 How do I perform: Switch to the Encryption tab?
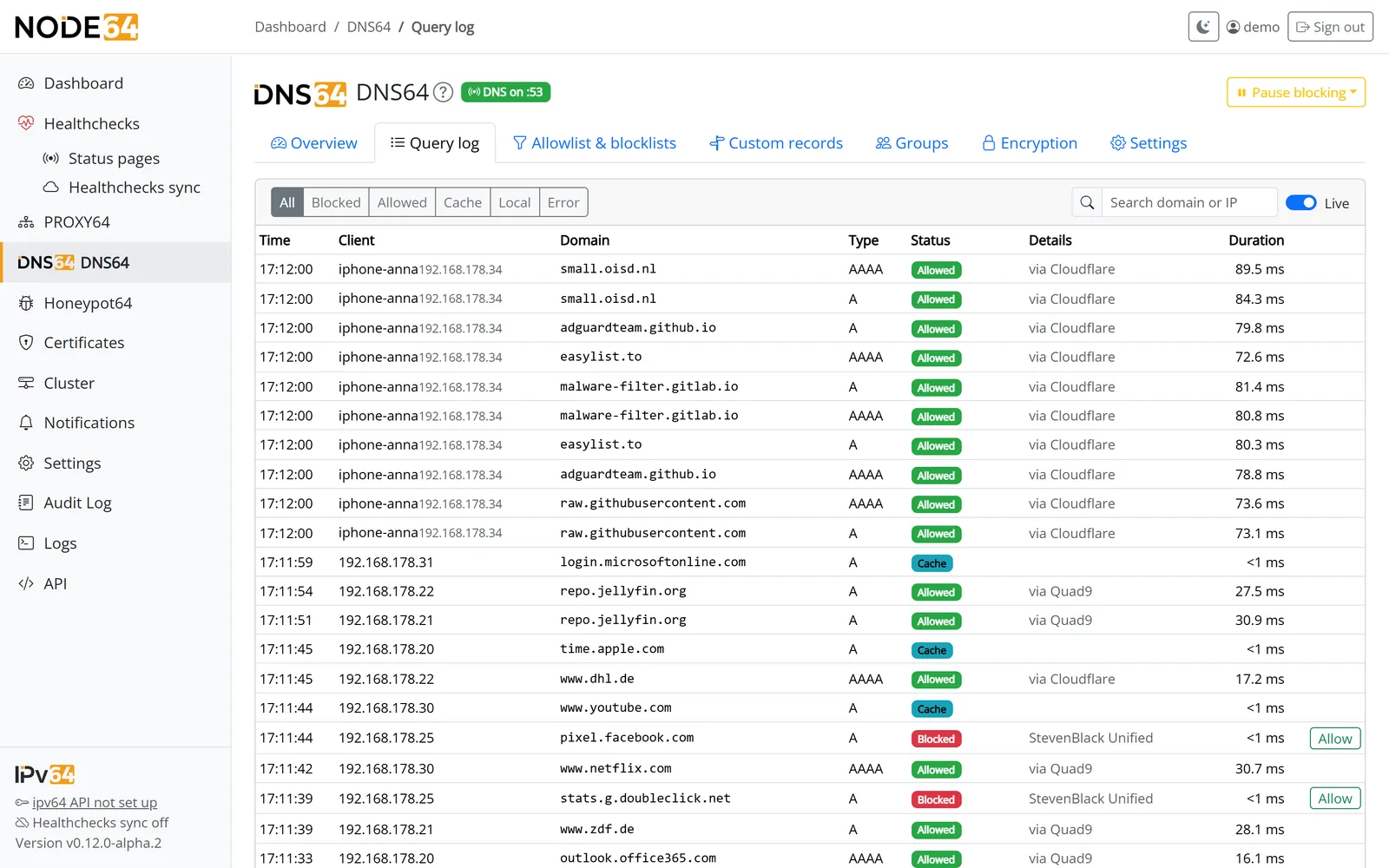1030,143
